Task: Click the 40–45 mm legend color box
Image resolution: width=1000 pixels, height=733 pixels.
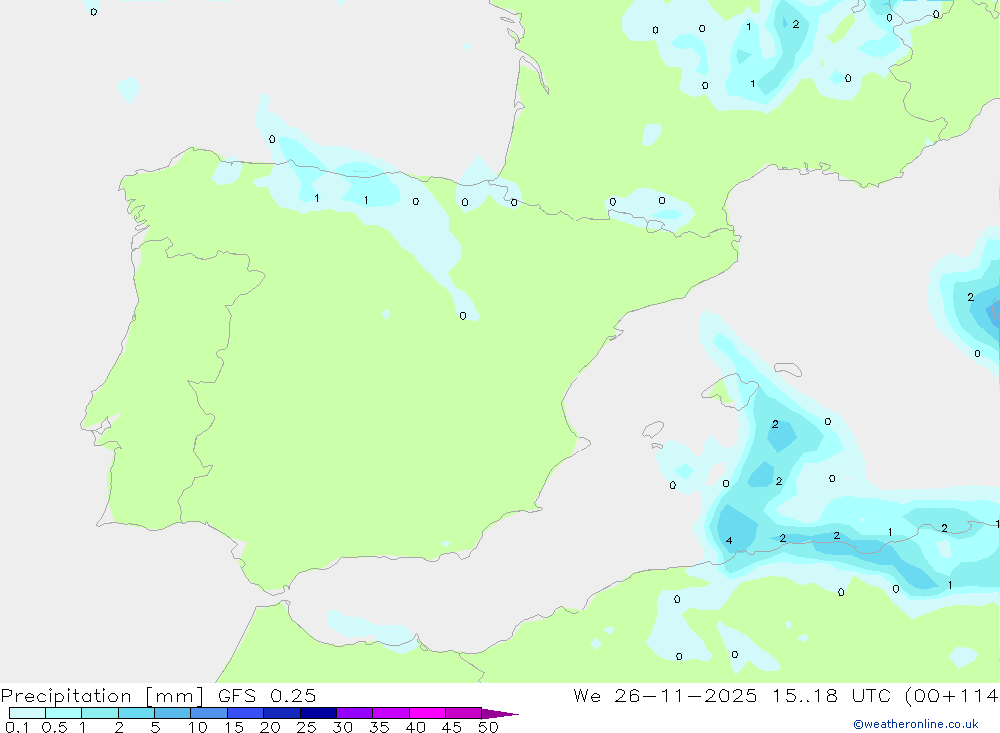Action: coord(427,713)
